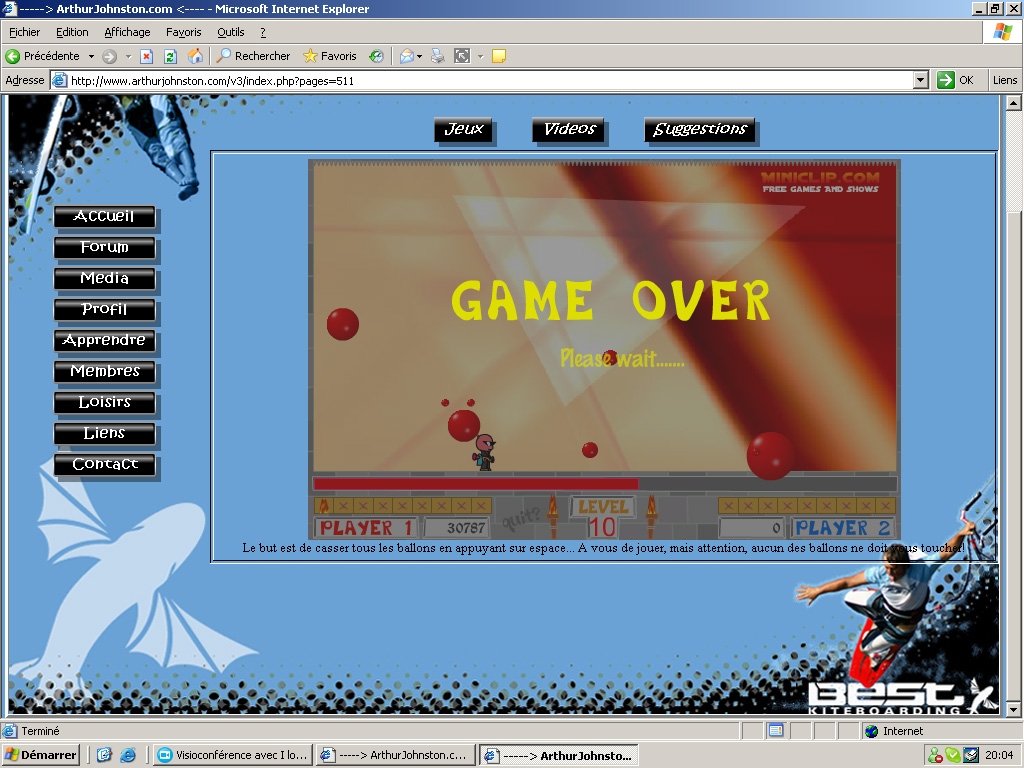Click the Stop loading icon

click(x=146, y=56)
